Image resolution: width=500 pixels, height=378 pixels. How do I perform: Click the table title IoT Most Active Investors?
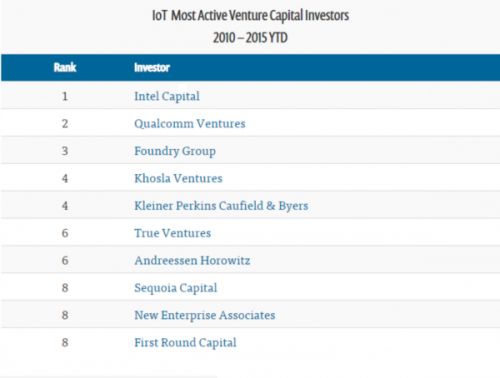click(250, 15)
